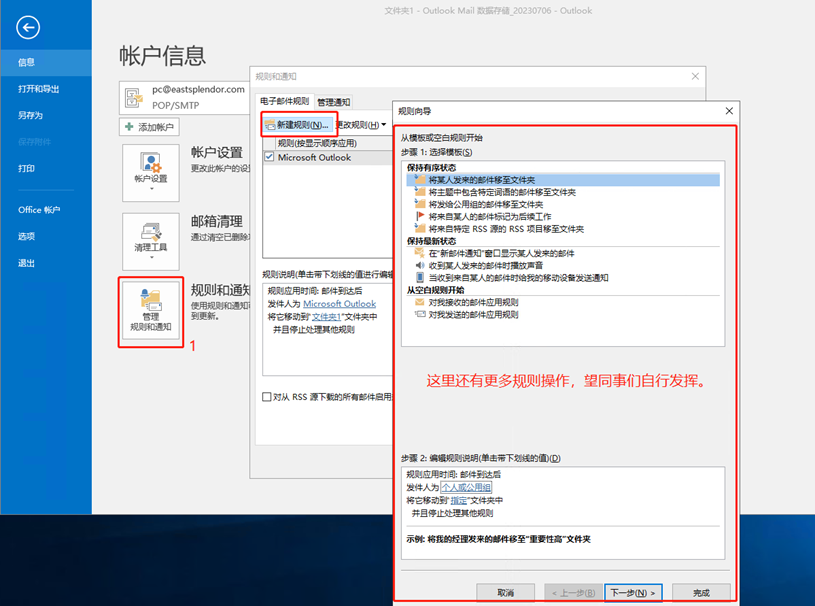Open the pc@eastsplendor.com account selector
The height and width of the screenshot is (606, 815).
point(185,95)
